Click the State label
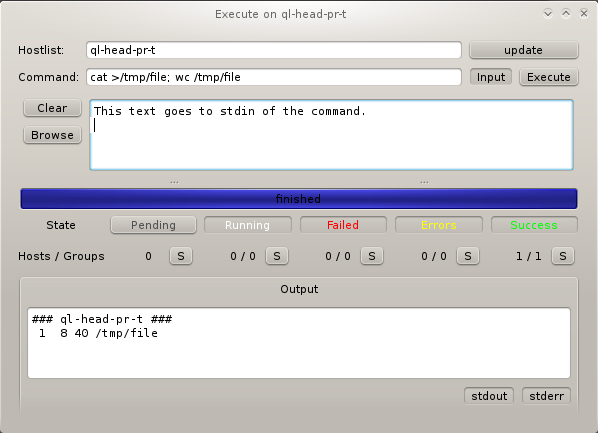 pos(61,225)
